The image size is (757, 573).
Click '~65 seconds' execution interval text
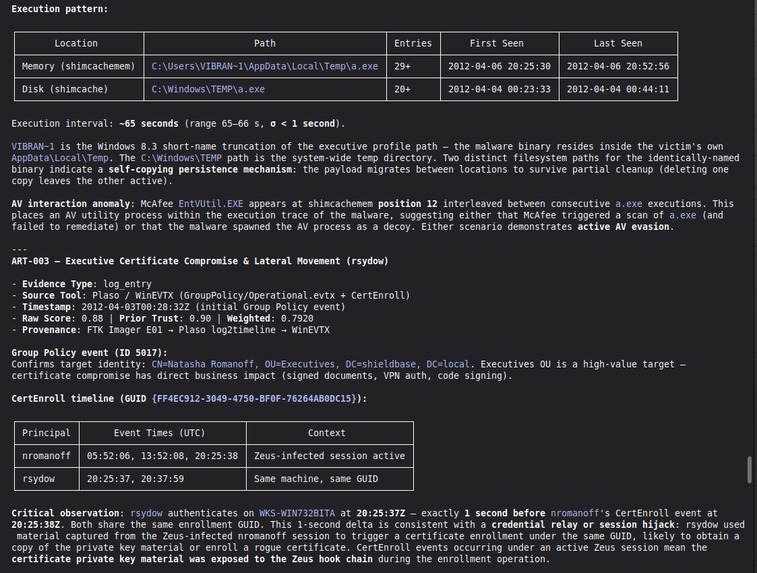[x=149, y=124]
